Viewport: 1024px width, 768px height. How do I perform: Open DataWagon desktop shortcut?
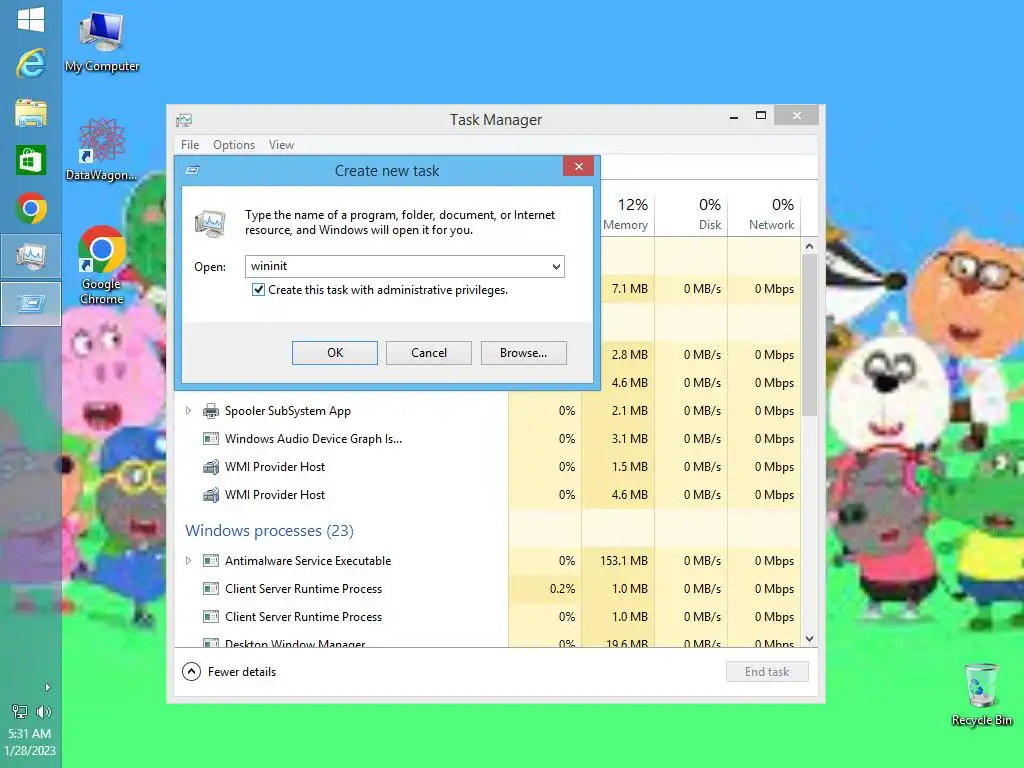(102, 149)
